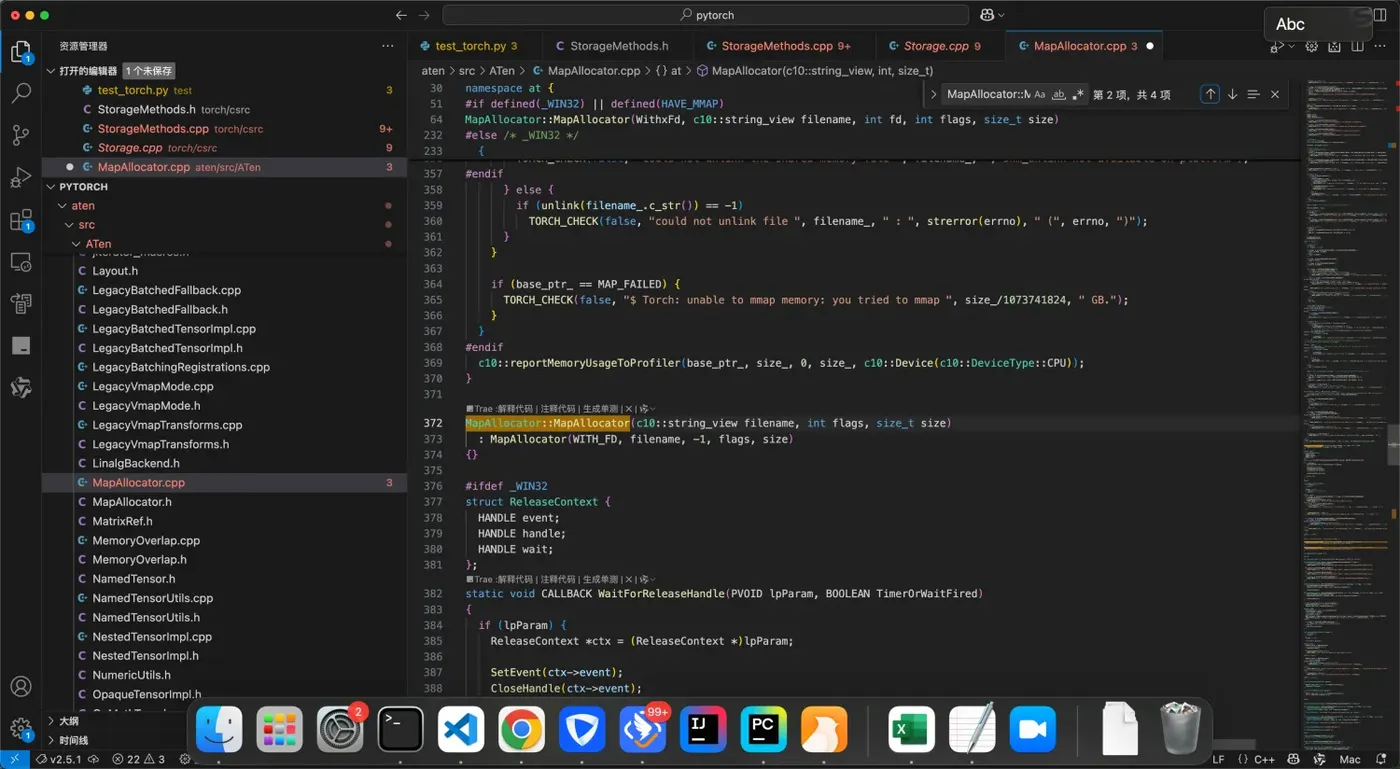The width and height of the screenshot is (1400, 769).
Task: Navigate forward with the right arrow
Action: coord(424,15)
